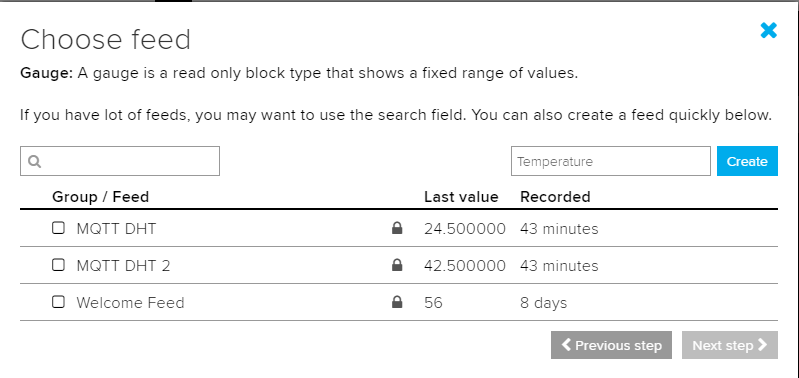Click the Recorded column header
The width and height of the screenshot is (799, 378).
[555, 197]
